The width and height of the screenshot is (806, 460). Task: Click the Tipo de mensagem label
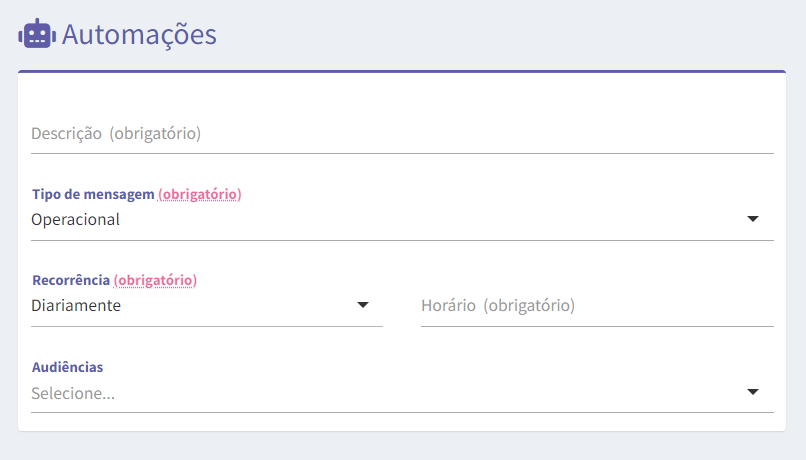(x=93, y=194)
